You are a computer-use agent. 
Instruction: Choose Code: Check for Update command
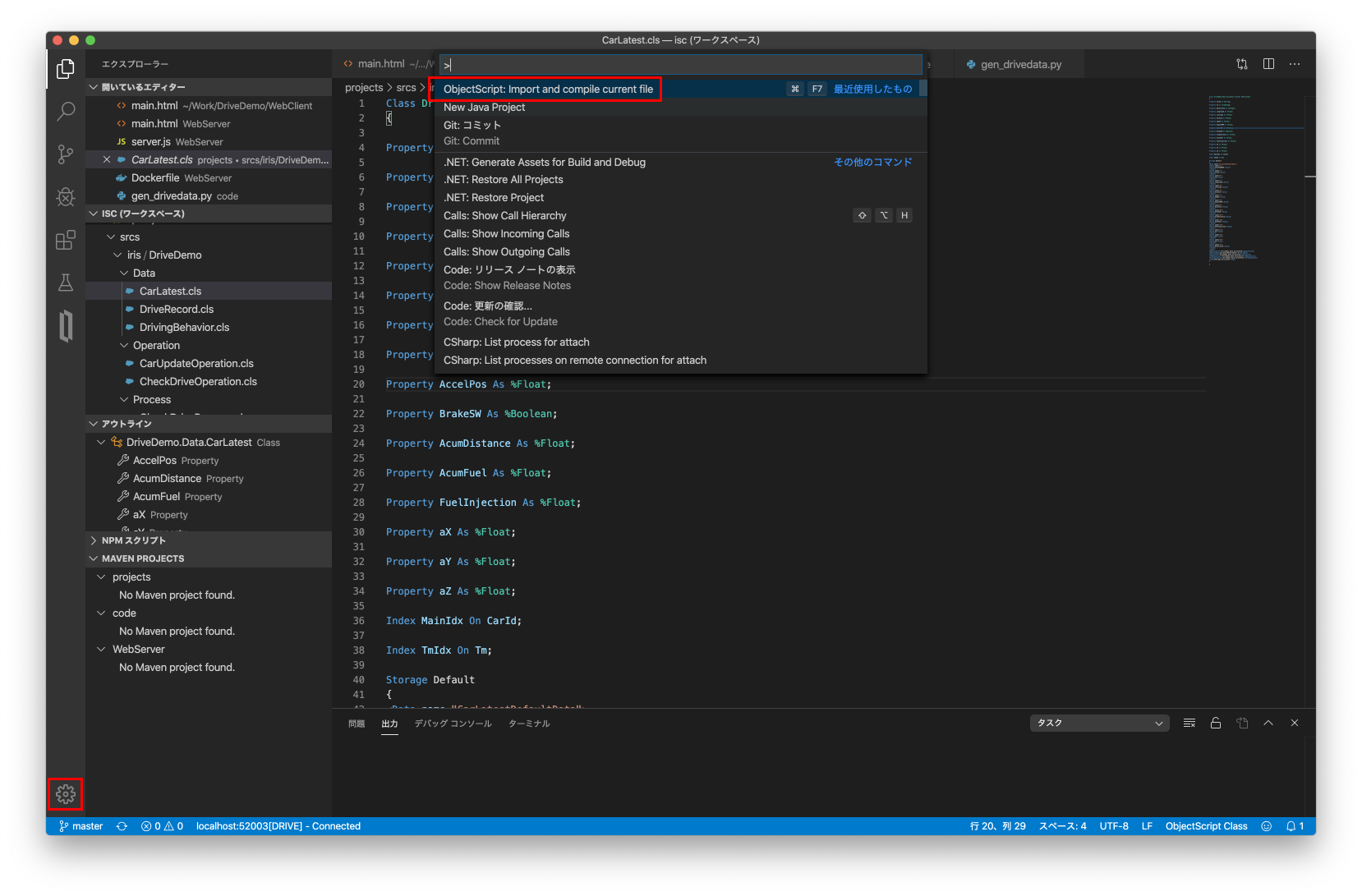[680, 314]
